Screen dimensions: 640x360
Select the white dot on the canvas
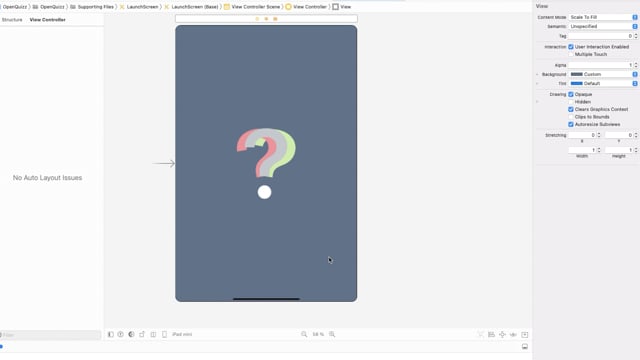(264, 192)
